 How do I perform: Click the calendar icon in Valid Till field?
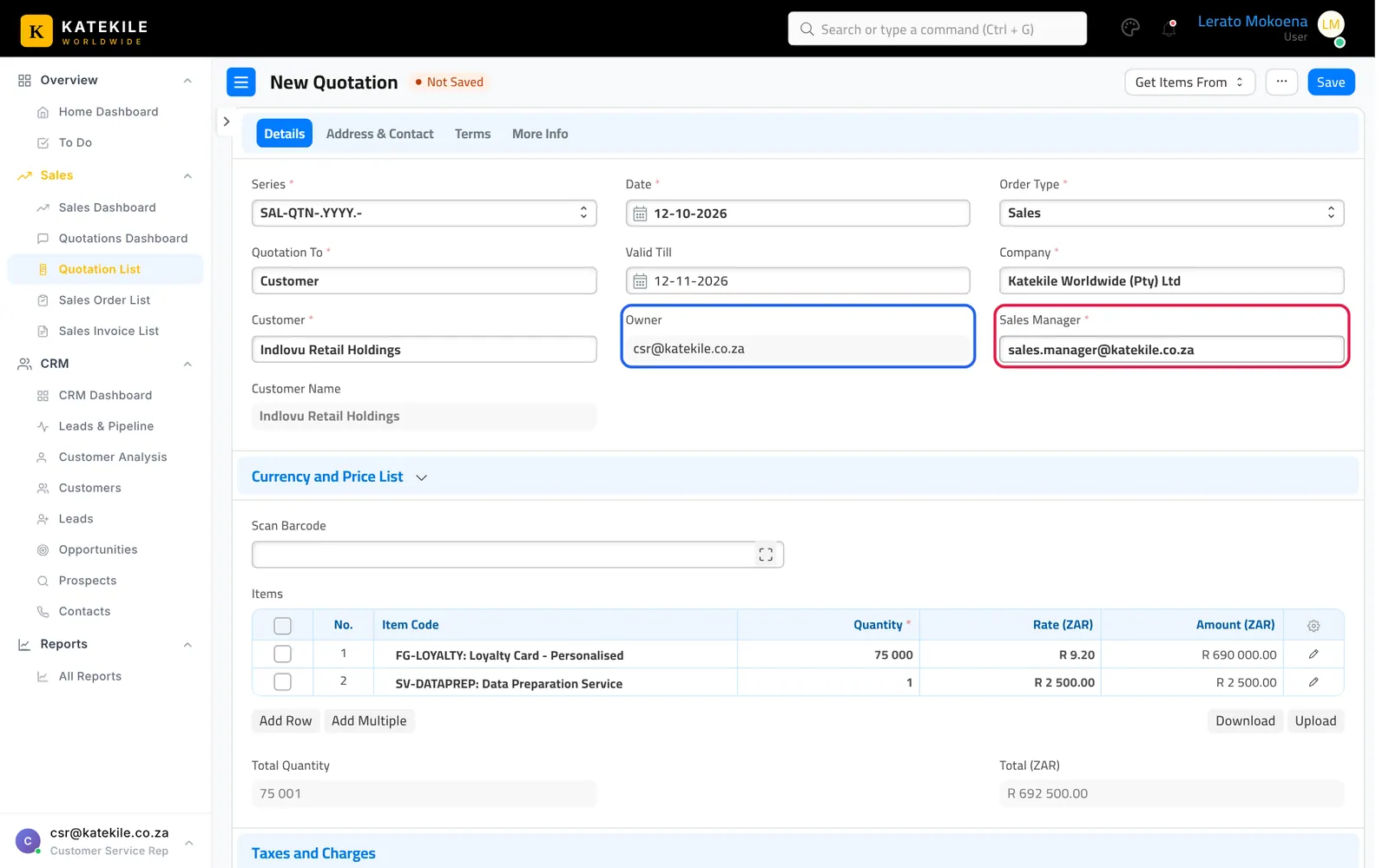point(640,281)
